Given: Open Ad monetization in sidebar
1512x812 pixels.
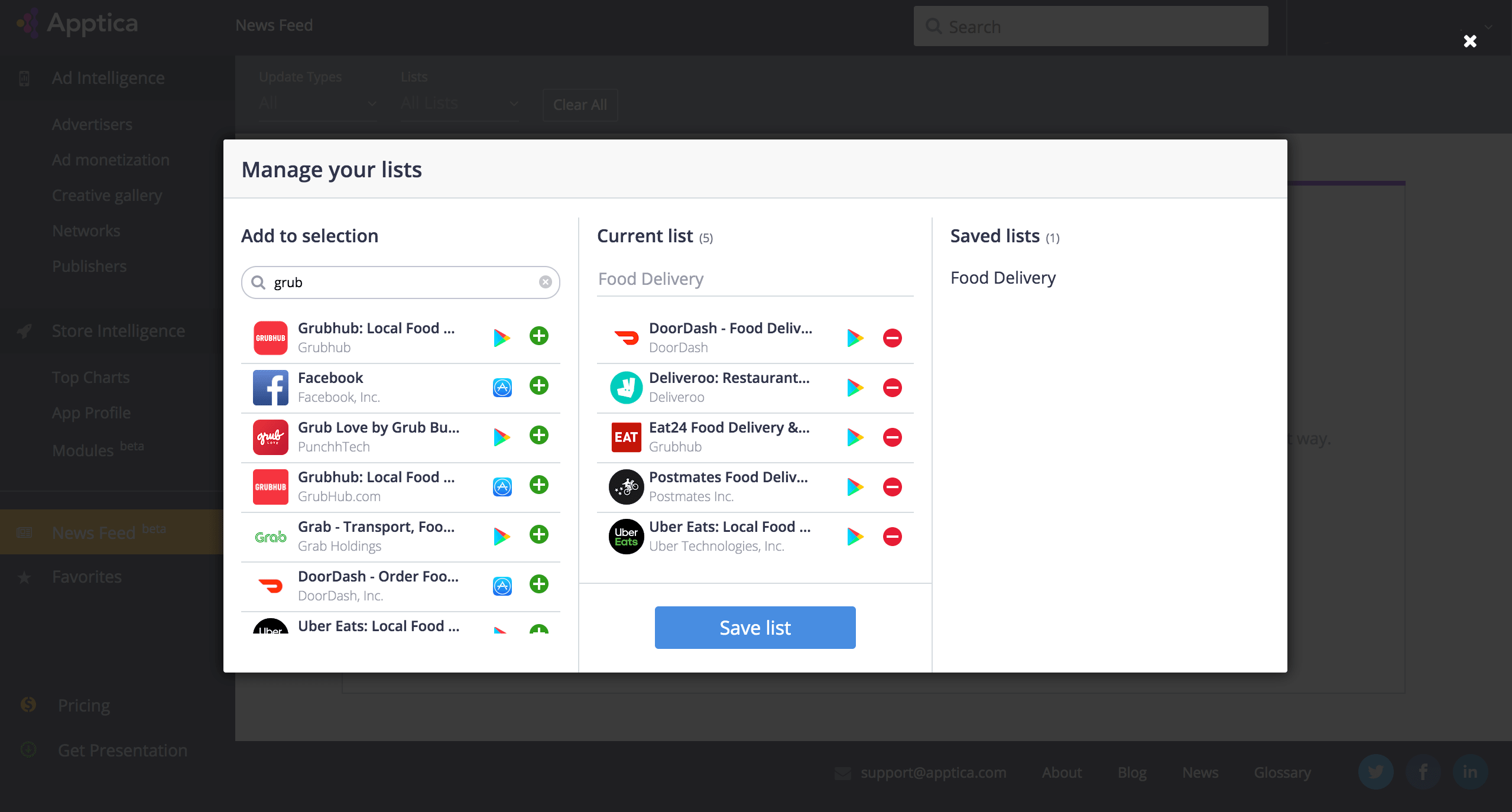Looking at the screenshot, I should [x=111, y=160].
